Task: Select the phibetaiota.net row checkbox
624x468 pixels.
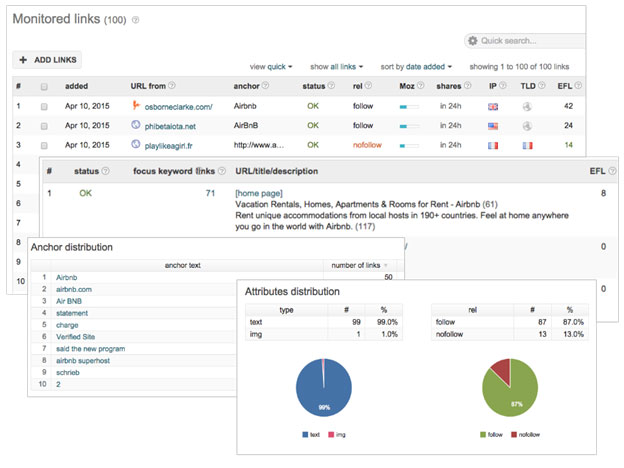Action: (43, 125)
